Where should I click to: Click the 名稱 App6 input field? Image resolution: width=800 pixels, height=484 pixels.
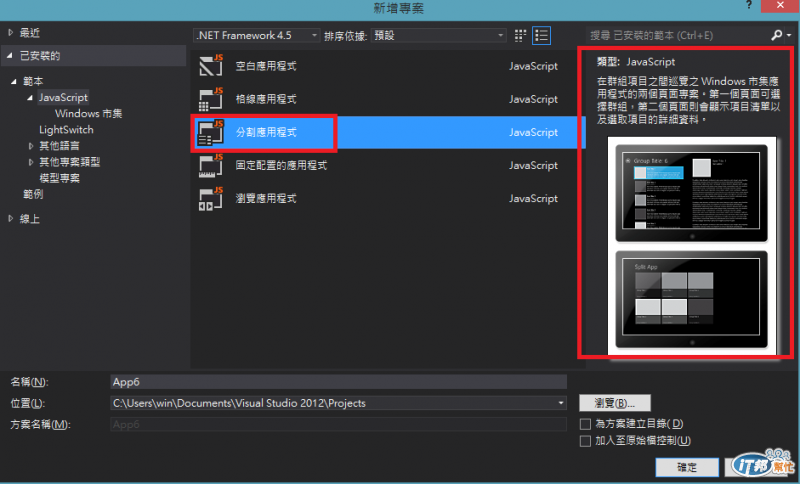[338, 382]
